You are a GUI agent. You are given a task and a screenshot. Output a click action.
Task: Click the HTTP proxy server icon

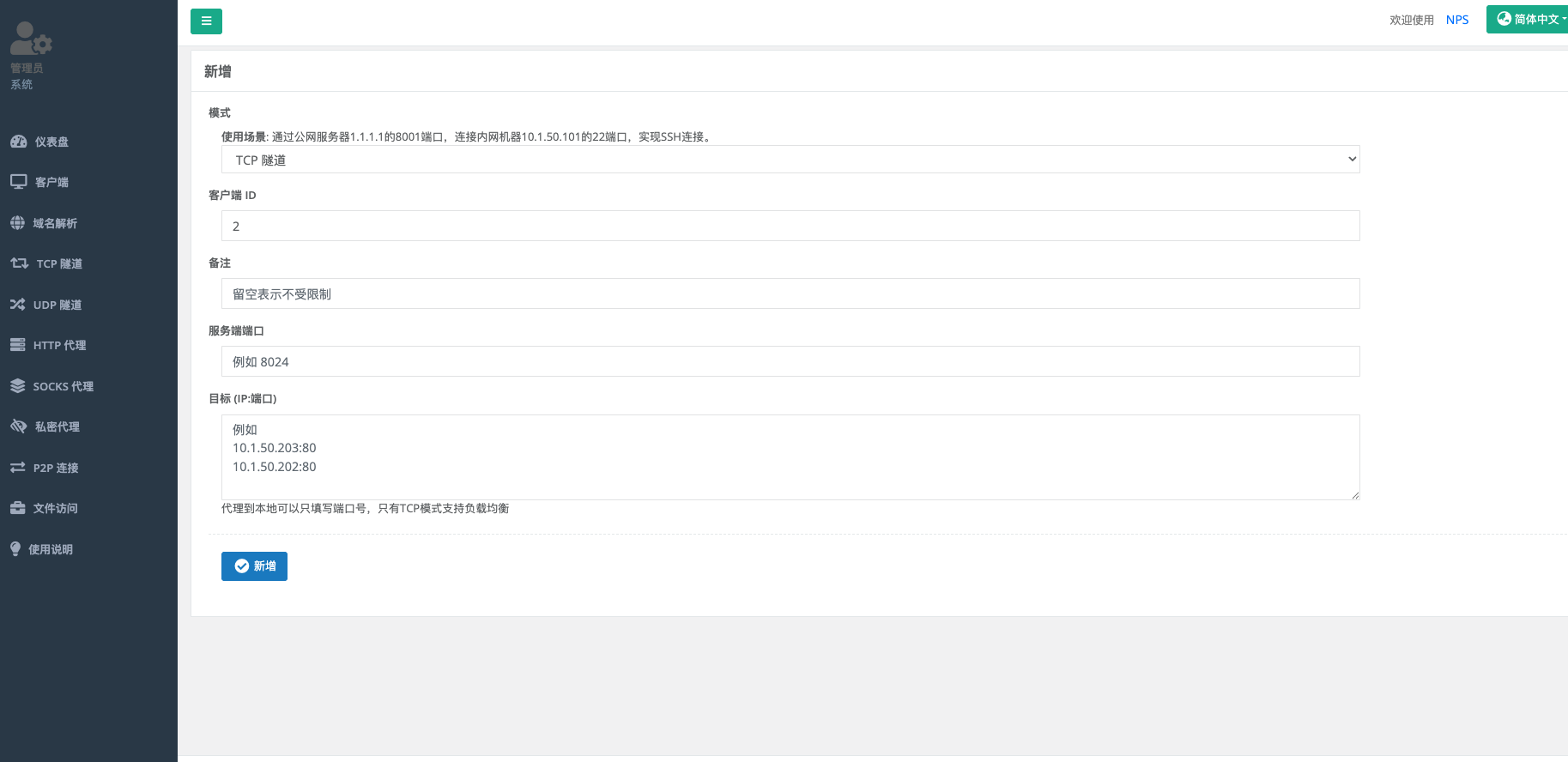tap(17, 345)
